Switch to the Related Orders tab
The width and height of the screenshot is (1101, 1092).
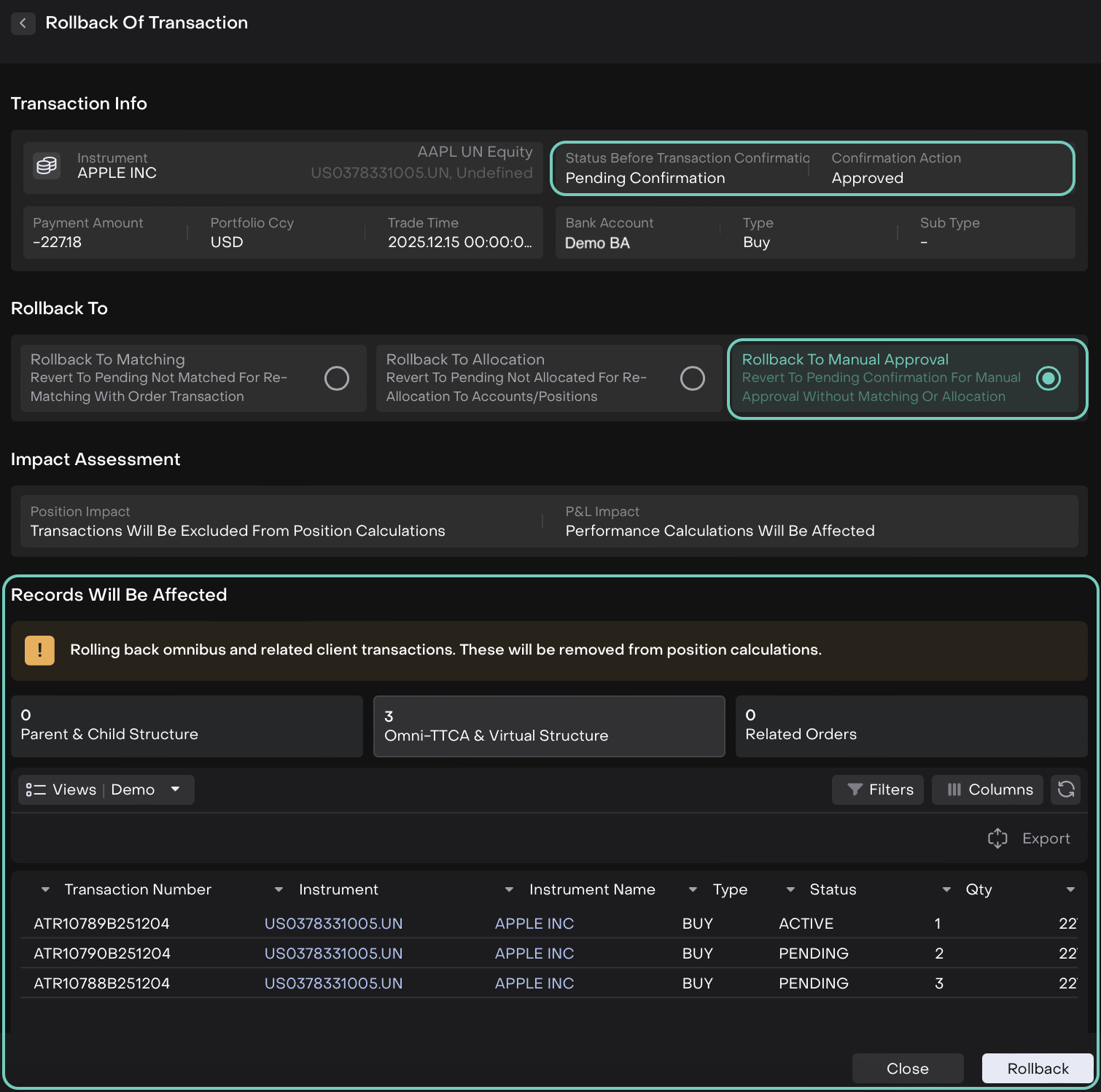point(911,726)
